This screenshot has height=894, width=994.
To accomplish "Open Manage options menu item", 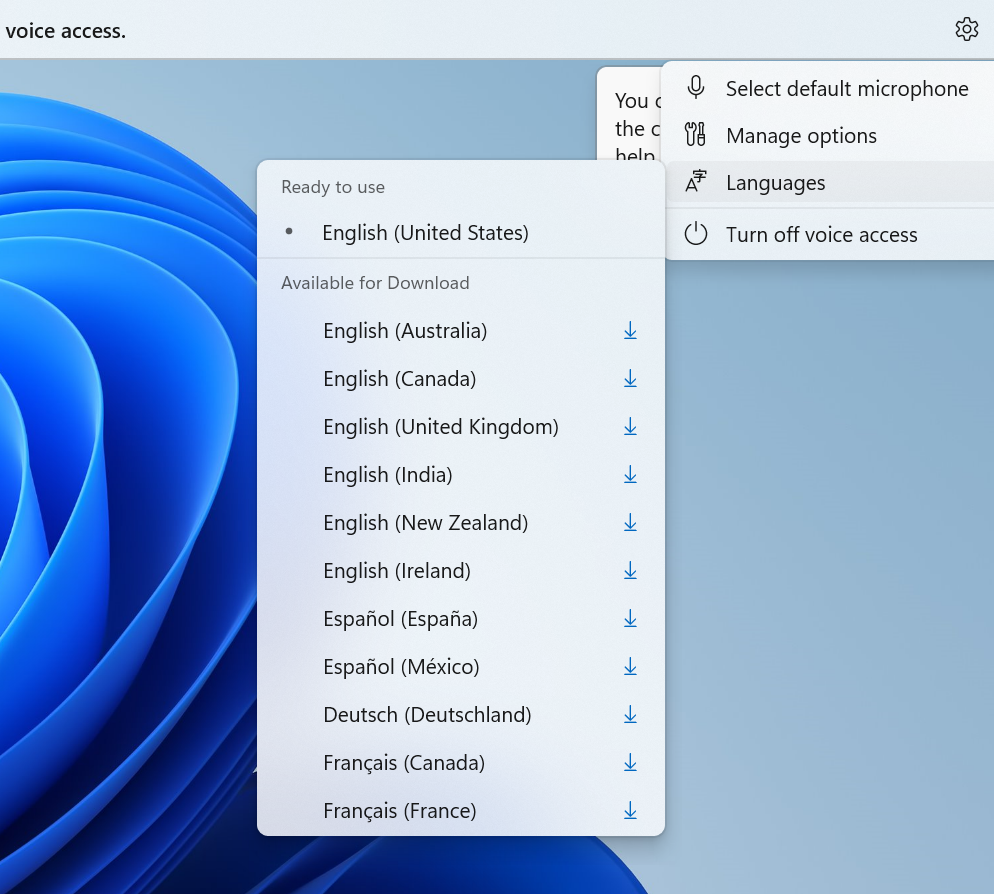I will (830, 135).
